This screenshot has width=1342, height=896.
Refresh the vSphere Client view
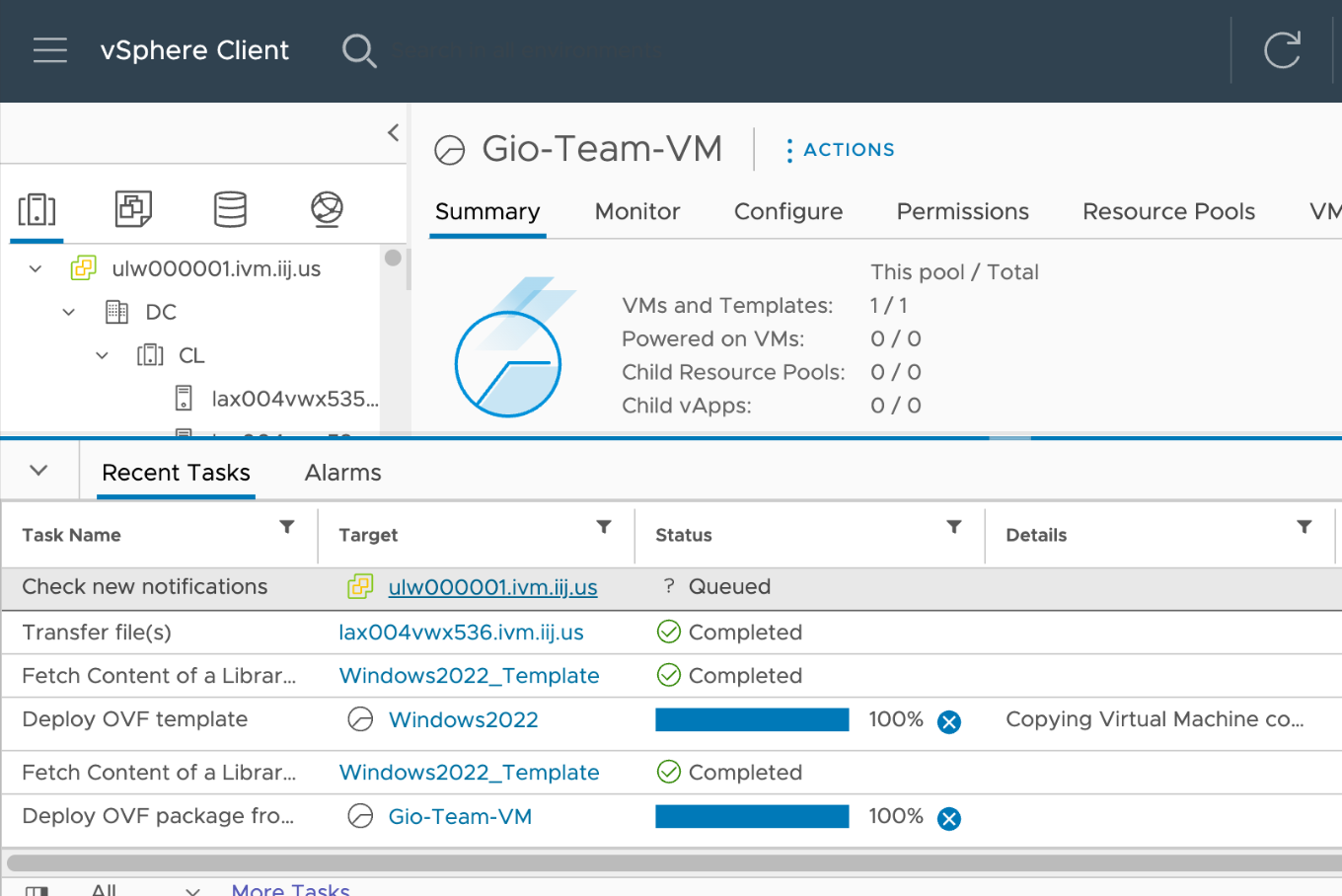[x=1282, y=50]
